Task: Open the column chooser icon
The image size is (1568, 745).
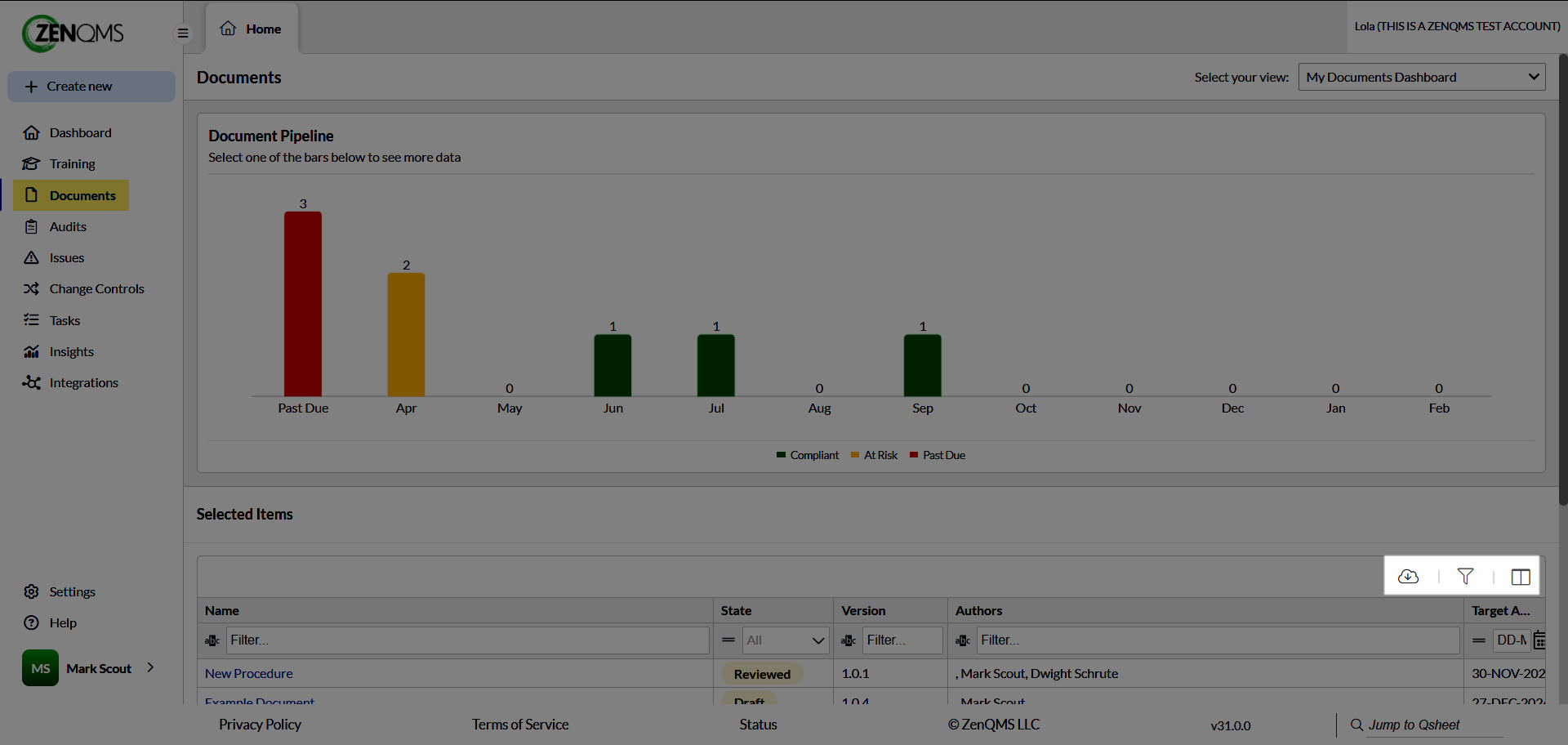Action: [1520, 577]
